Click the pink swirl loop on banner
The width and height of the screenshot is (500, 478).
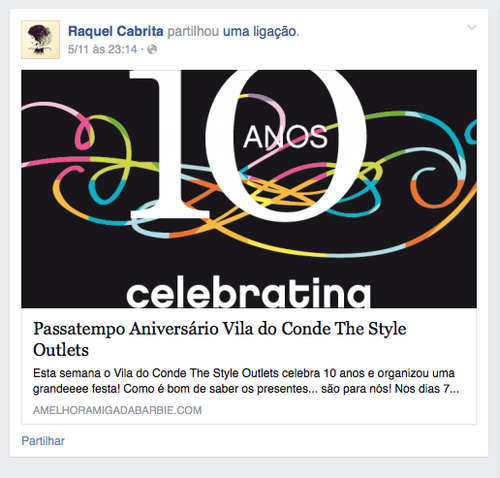pyautogui.click(x=84, y=133)
